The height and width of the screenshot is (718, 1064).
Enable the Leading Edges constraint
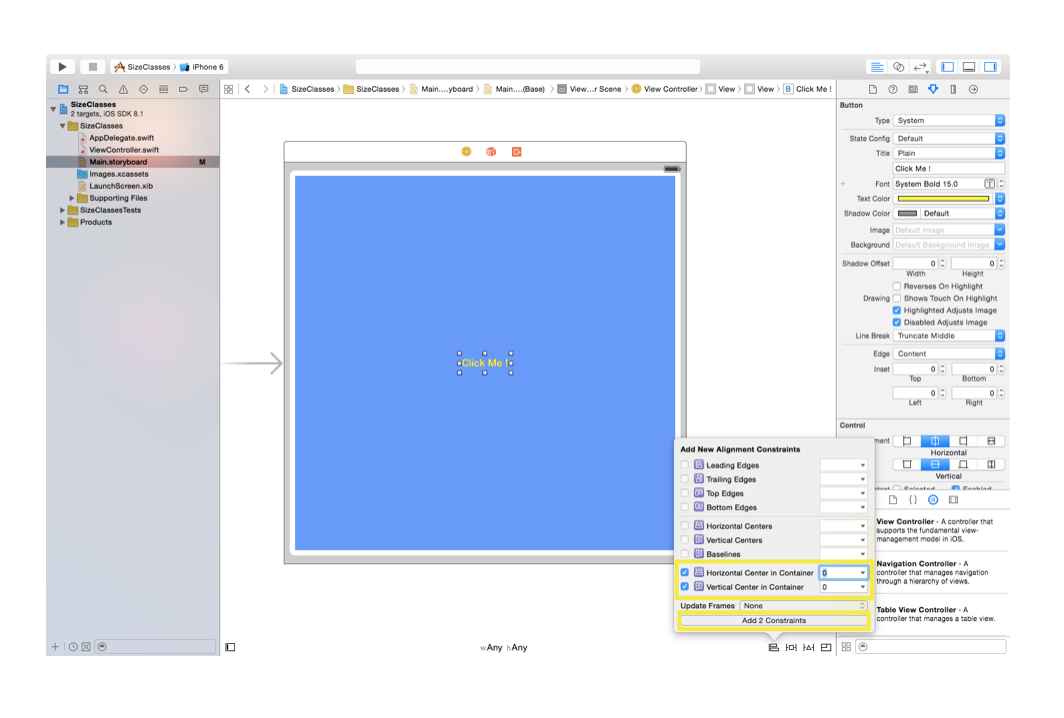(685, 466)
